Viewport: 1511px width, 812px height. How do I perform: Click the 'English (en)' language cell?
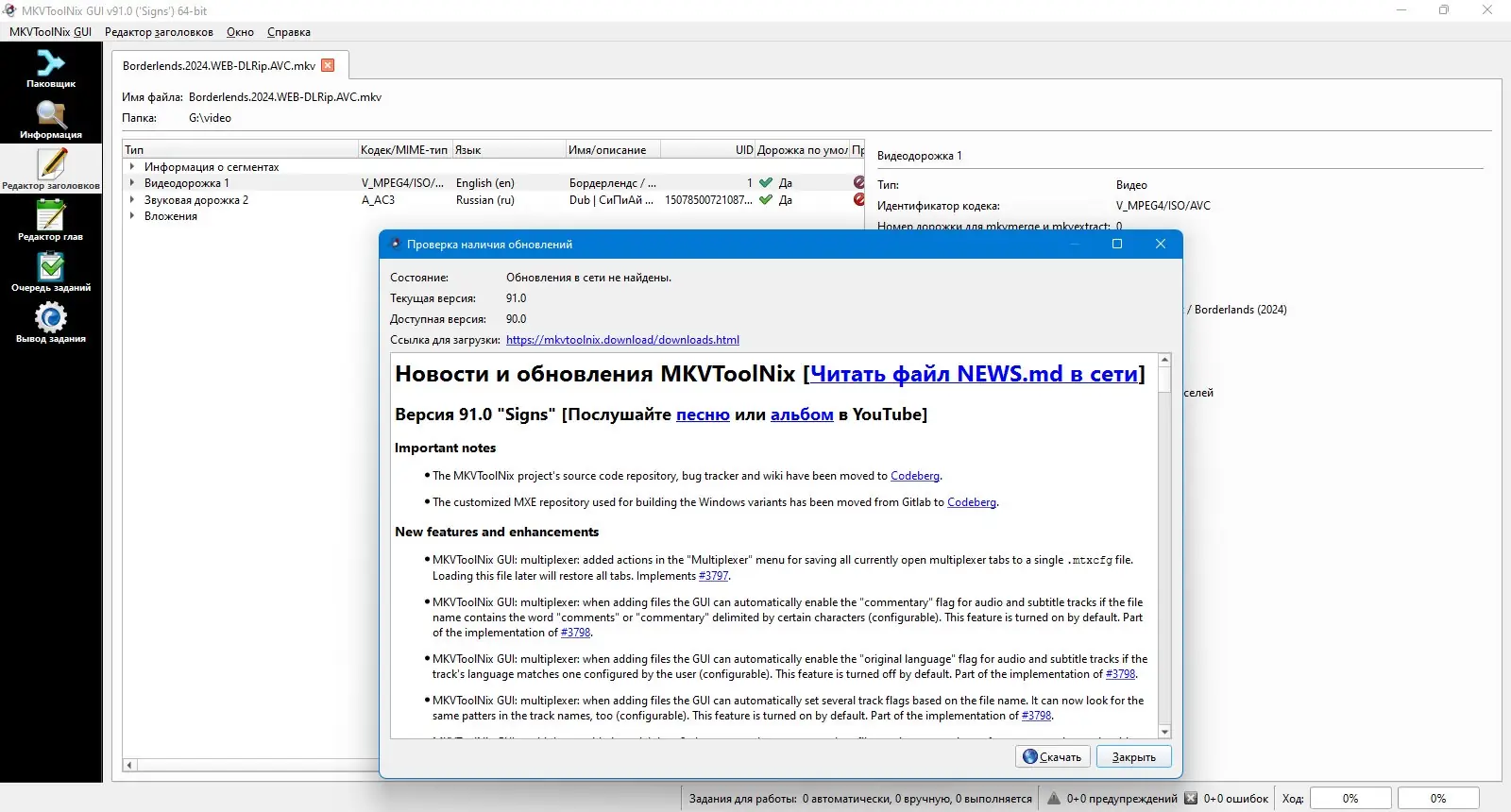click(485, 183)
